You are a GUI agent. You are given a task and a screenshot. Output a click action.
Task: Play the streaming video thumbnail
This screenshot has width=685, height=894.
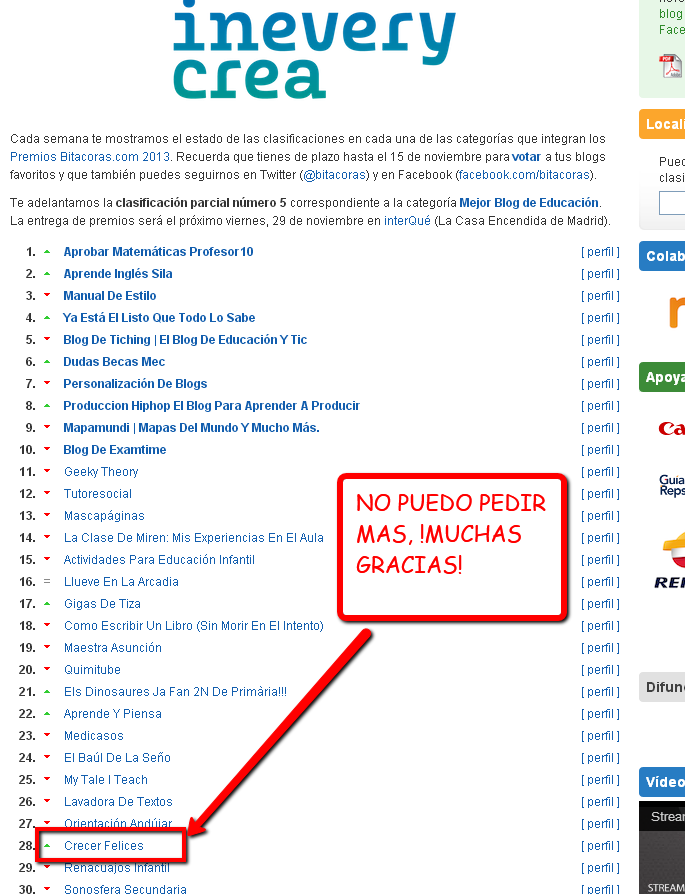663,850
